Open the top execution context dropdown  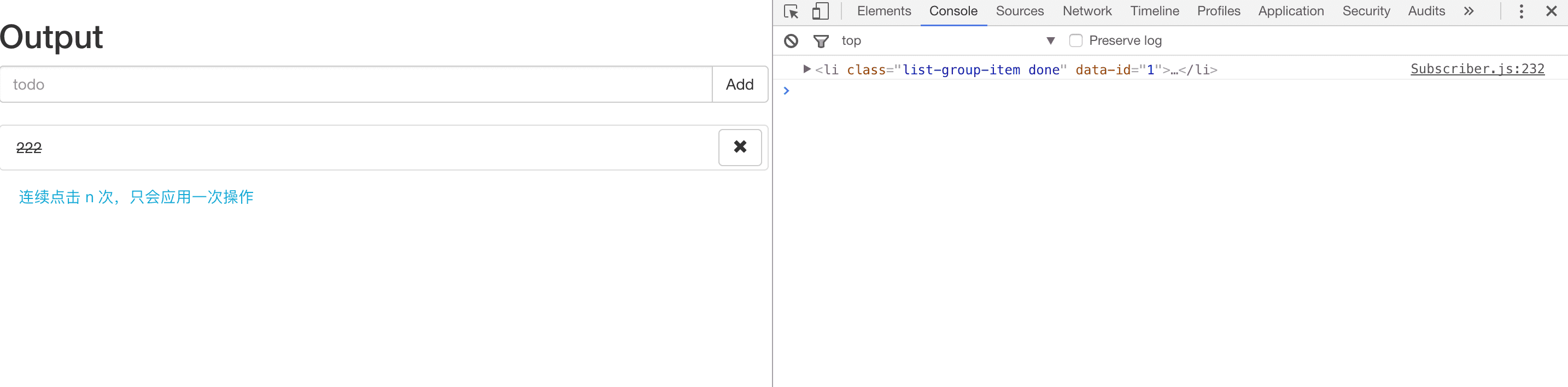tap(1050, 41)
